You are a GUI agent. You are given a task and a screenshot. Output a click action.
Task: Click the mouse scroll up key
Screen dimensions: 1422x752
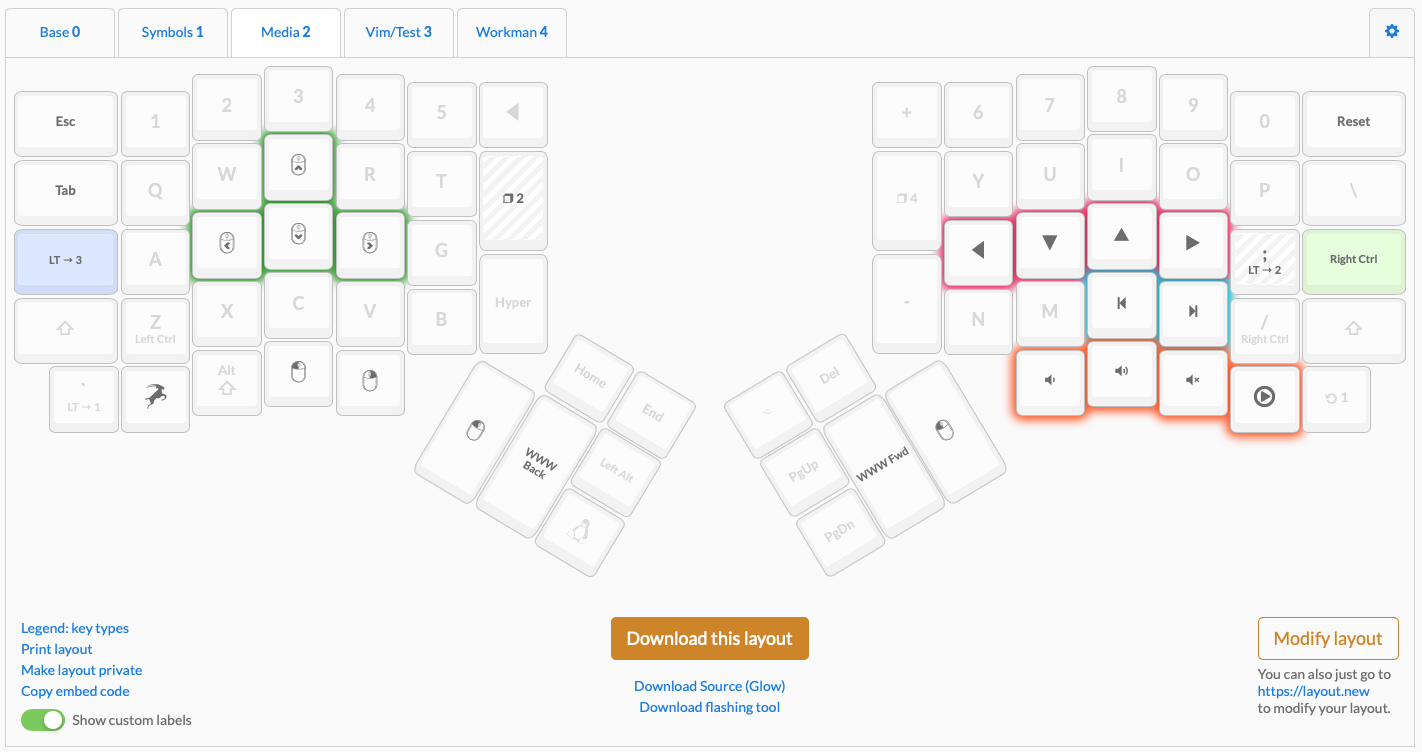tap(298, 167)
